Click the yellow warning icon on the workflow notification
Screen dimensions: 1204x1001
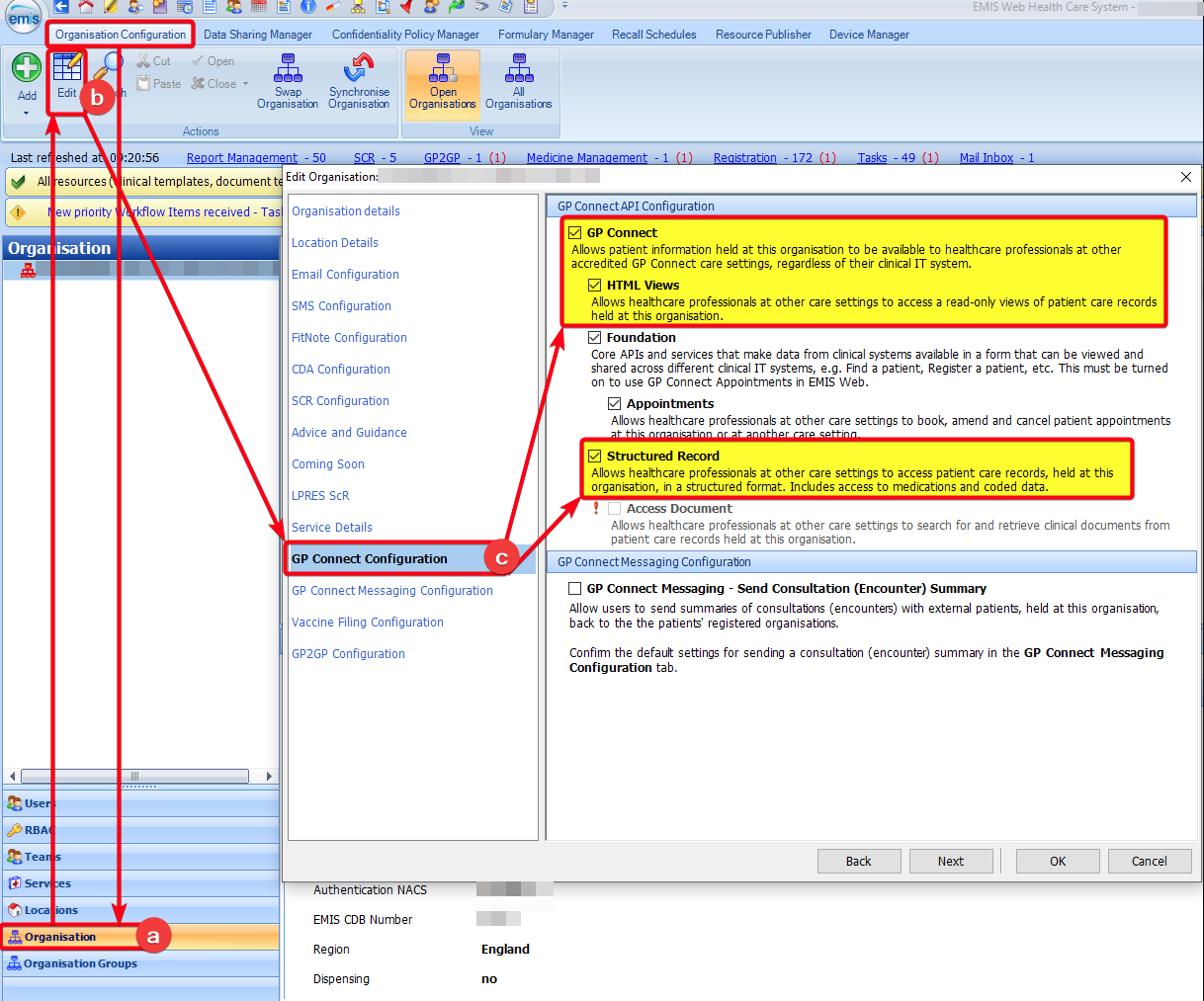18,212
